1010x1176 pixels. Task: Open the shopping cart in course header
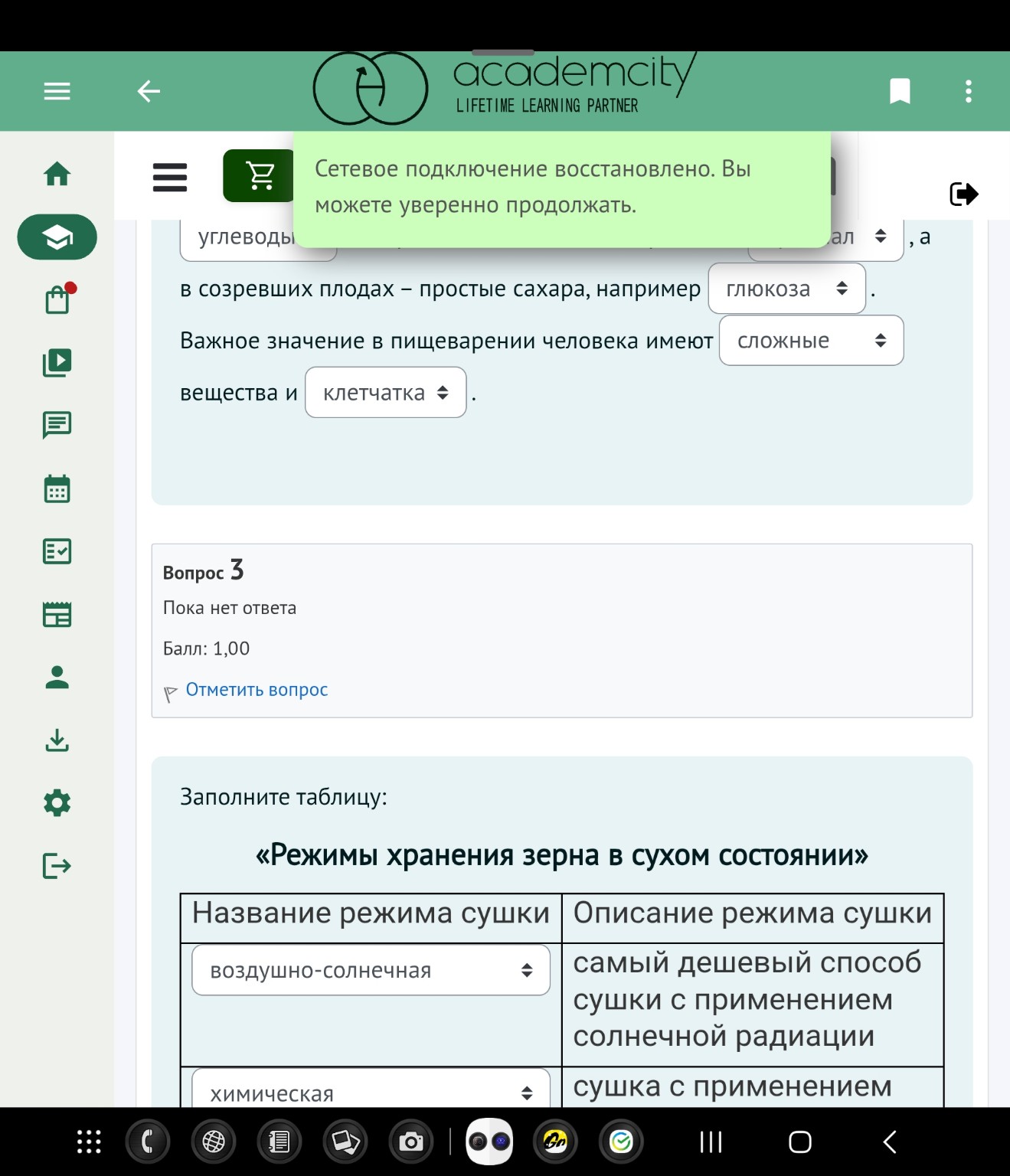click(260, 176)
